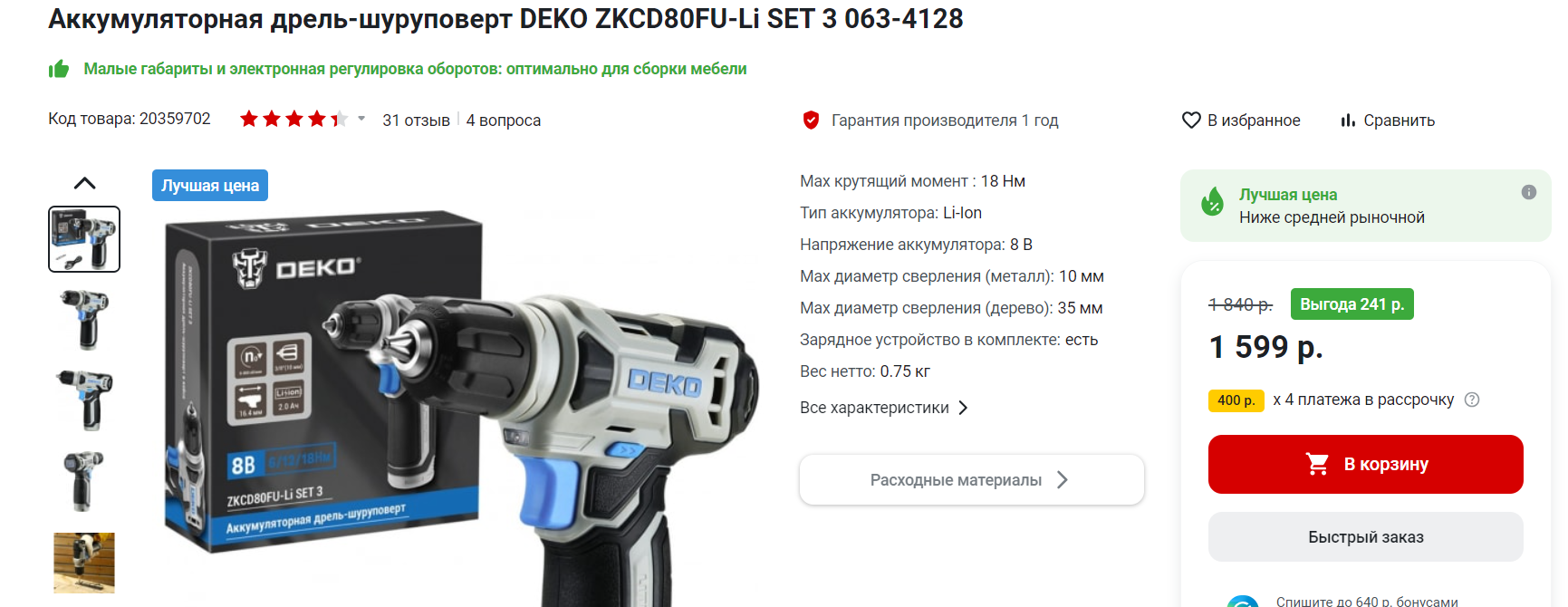Click the heart icon for favorites
This screenshot has width=1568, height=607.
pos(1191,120)
